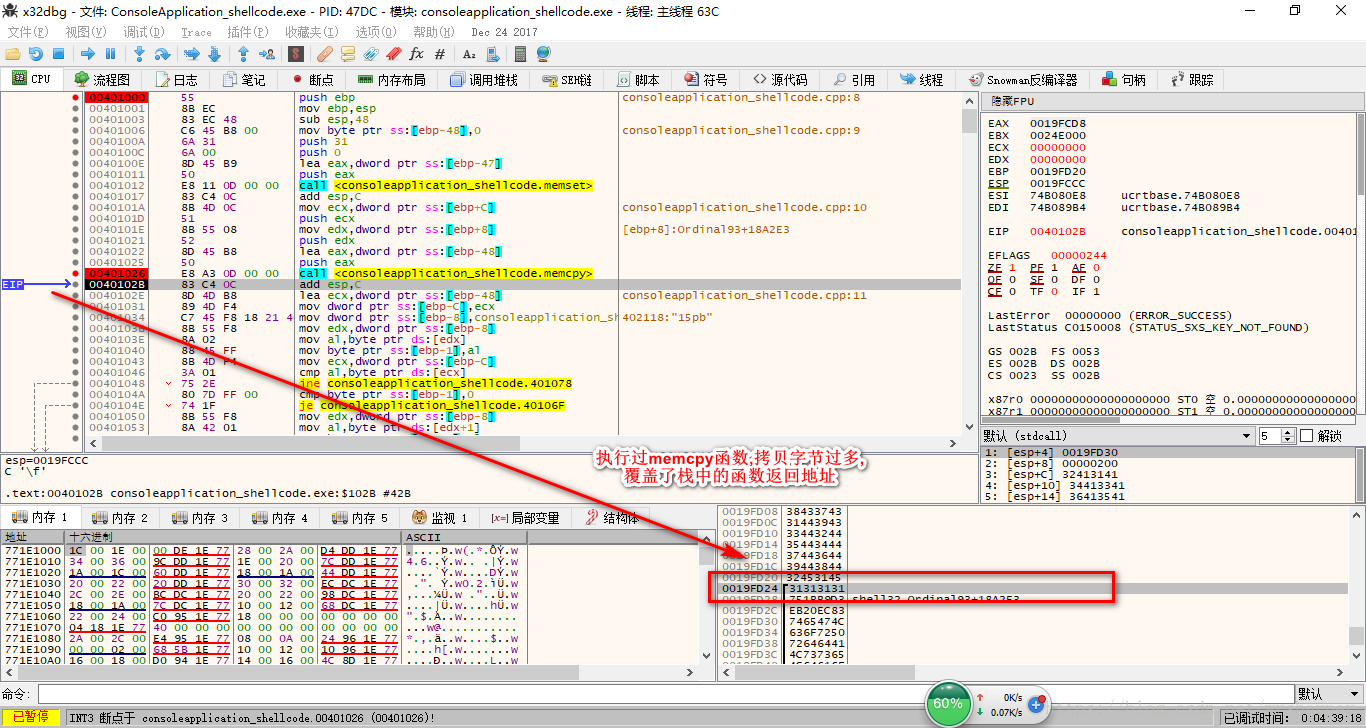Image resolution: width=1366 pixels, height=728 pixels.
Task: Select the 结构体 tab
Action: tap(611, 518)
